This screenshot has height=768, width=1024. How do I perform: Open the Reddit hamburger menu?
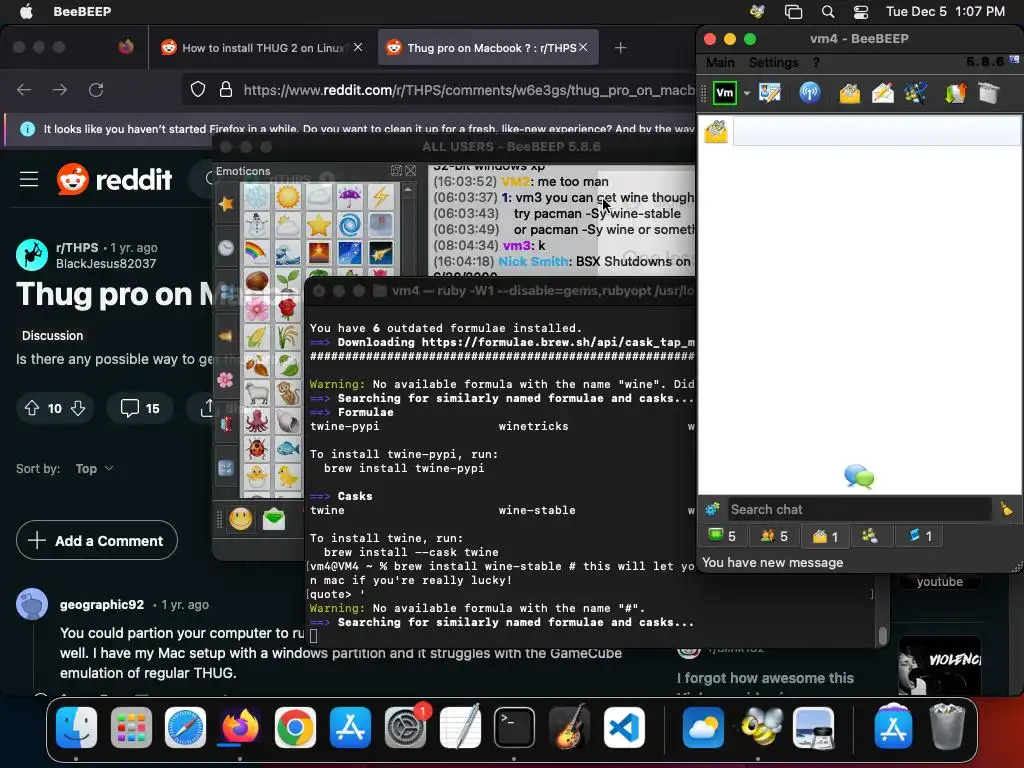(x=29, y=179)
